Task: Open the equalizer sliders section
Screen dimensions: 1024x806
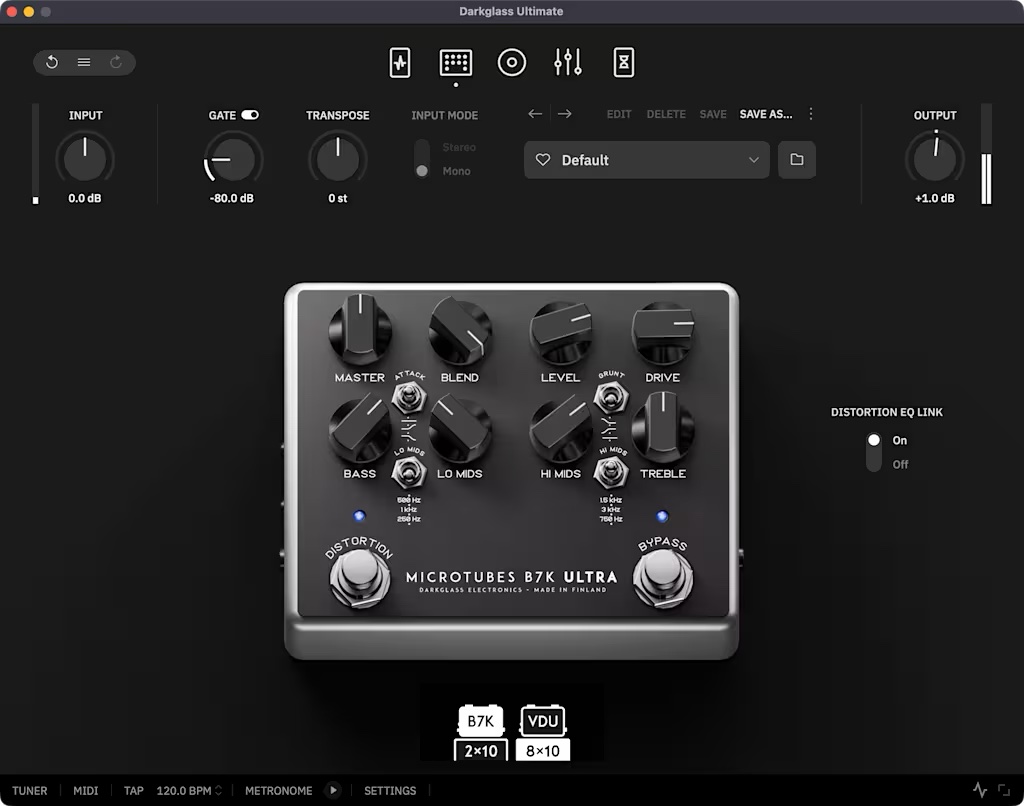Action: pos(568,63)
